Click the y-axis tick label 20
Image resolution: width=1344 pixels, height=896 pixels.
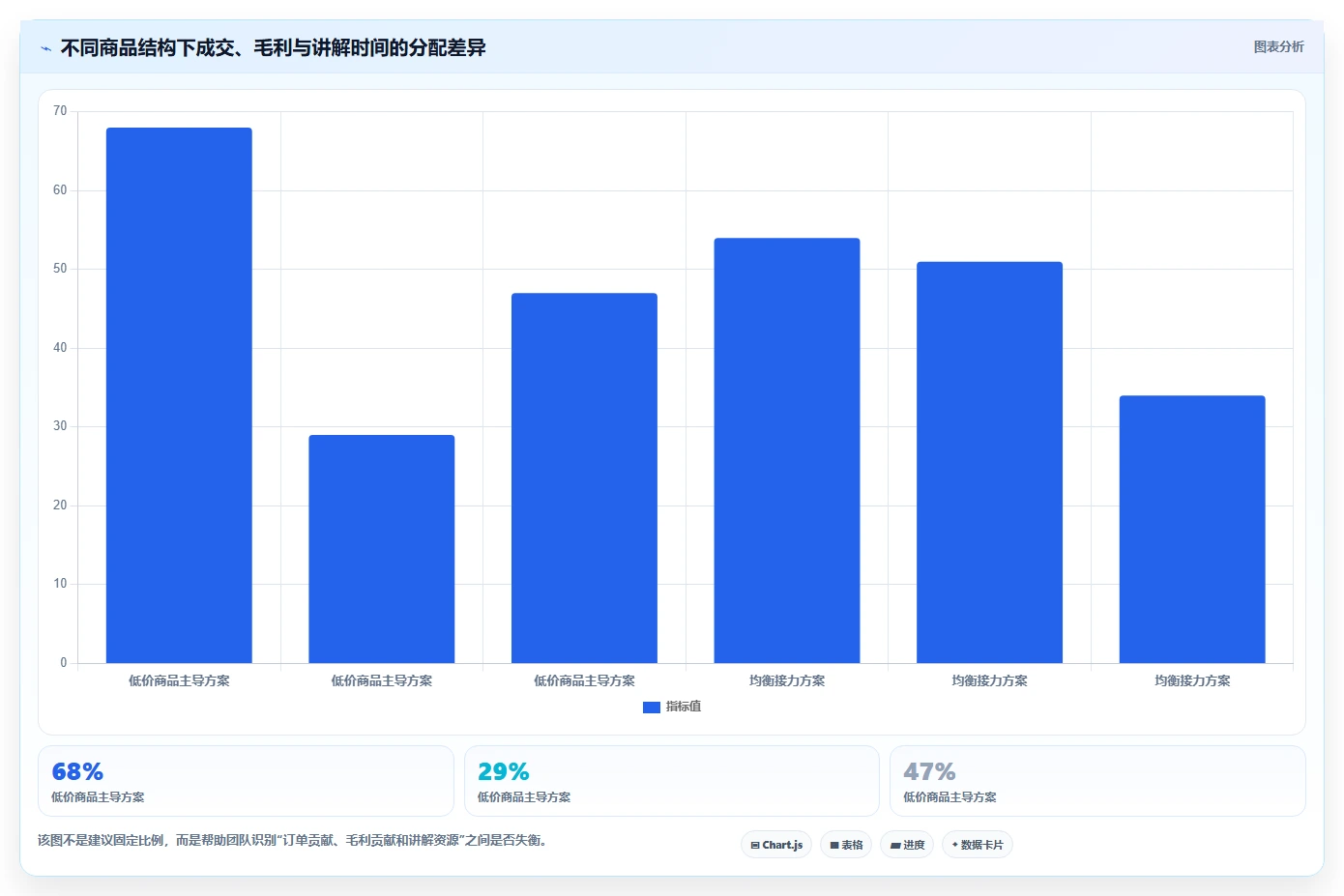pos(60,506)
